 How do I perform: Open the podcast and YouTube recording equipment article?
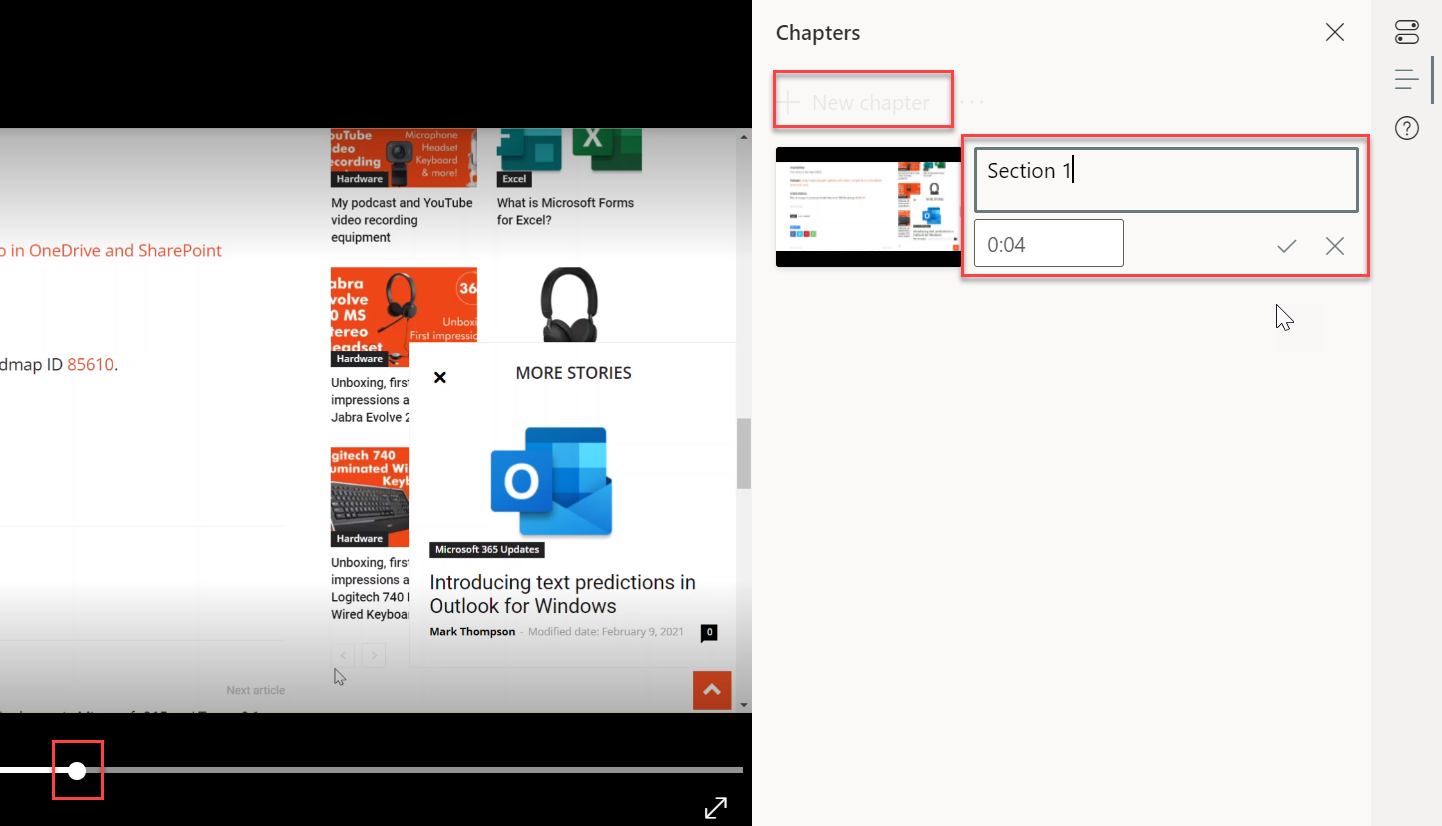pyautogui.click(x=402, y=220)
